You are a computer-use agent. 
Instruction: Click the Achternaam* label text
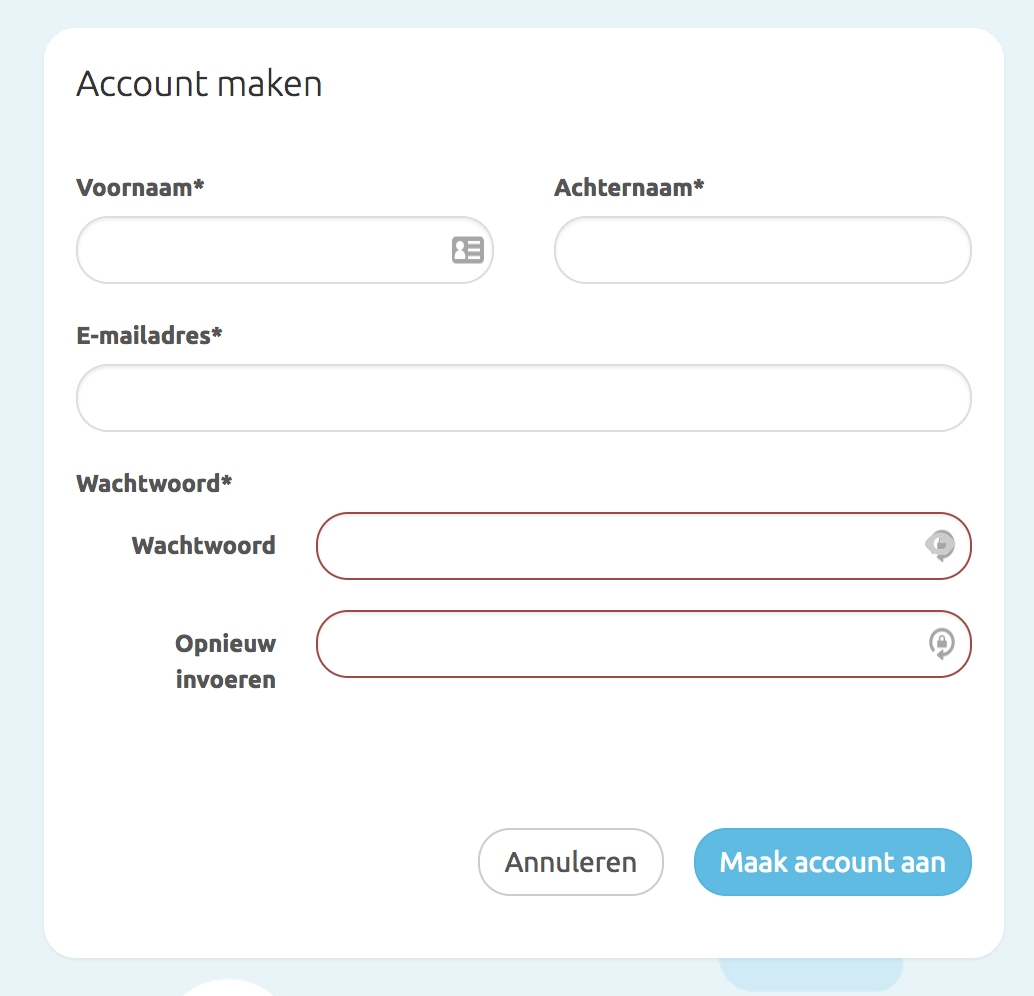click(x=629, y=187)
